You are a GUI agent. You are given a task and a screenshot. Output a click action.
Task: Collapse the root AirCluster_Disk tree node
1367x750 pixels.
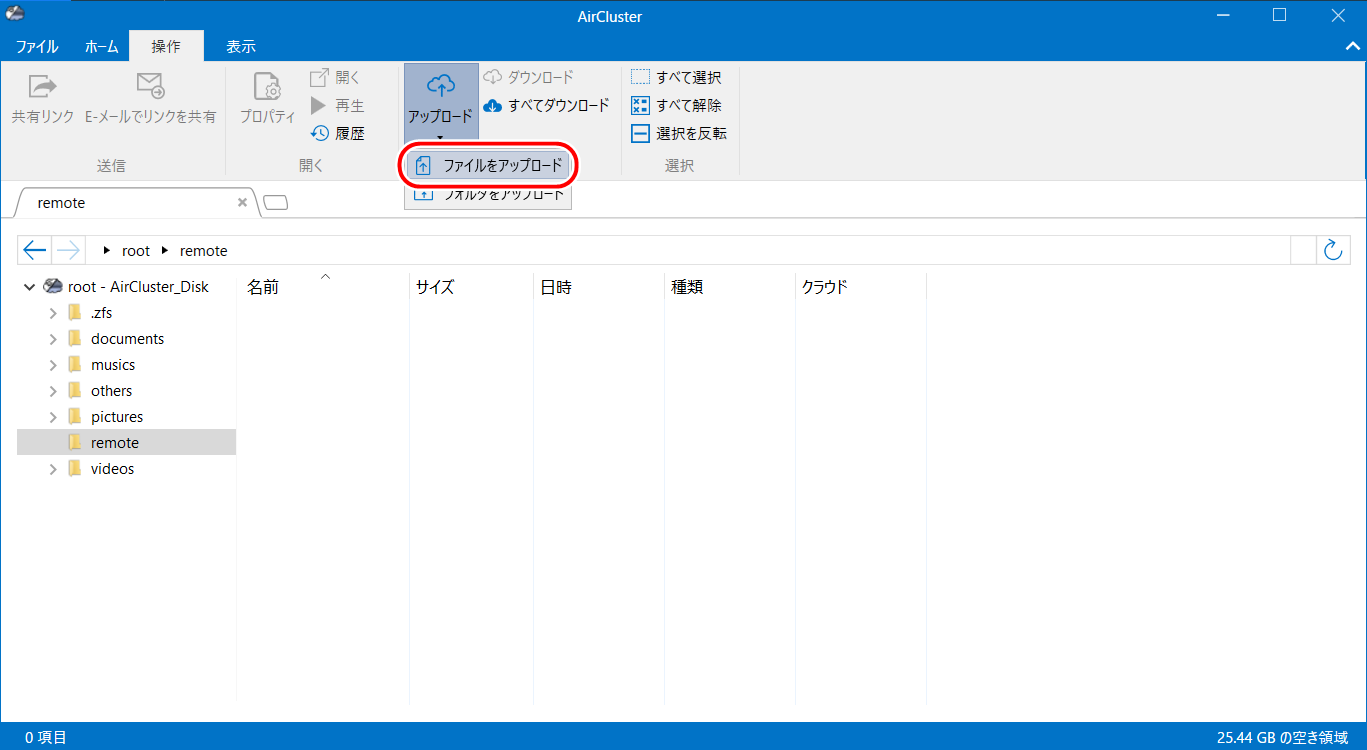click(30, 287)
